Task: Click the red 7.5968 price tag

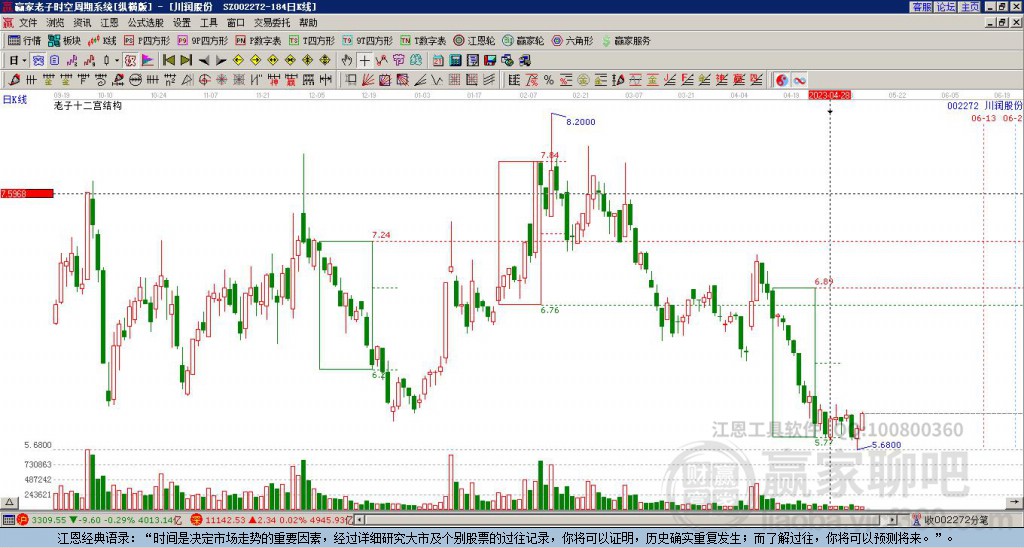Action: (x=27, y=193)
